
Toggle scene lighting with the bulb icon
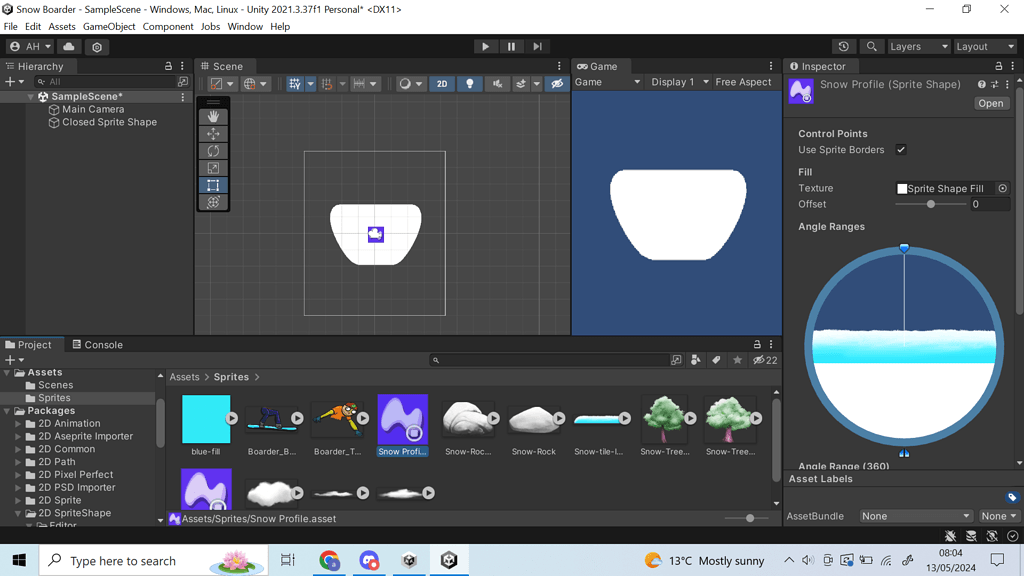coord(469,84)
